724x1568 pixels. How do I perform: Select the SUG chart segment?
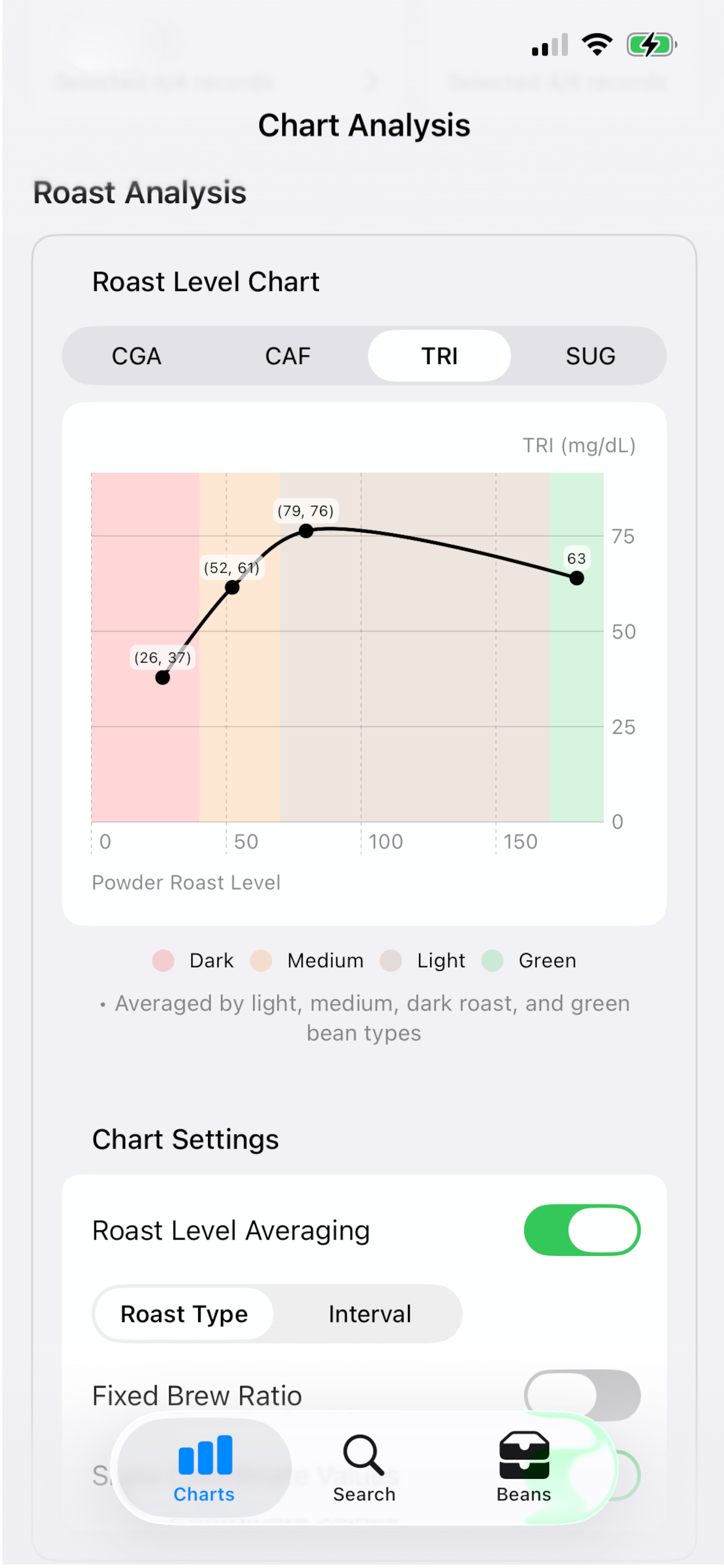pyautogui.click(x=590, y=355)
